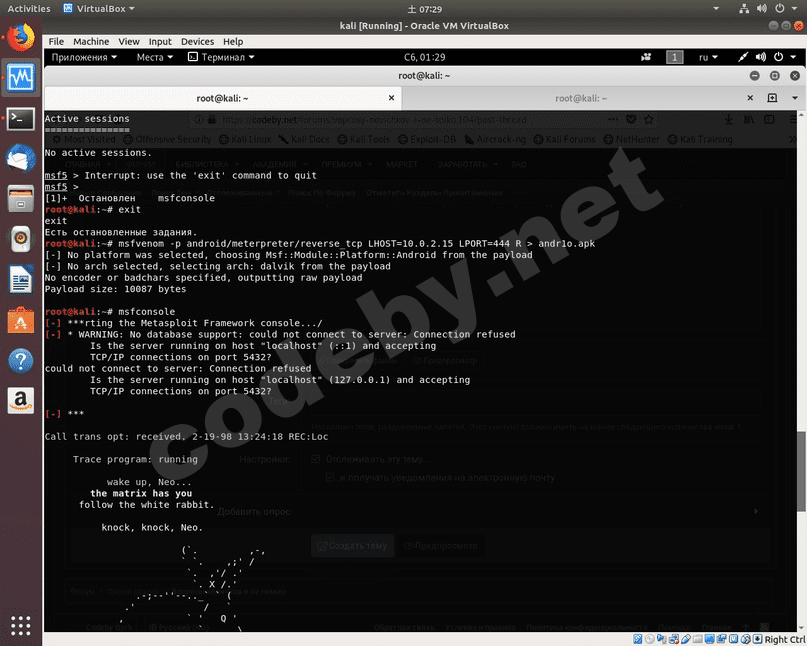This screenshot has height=646, width=807.
Task: Close the second terminal tab
Action: 750,98
